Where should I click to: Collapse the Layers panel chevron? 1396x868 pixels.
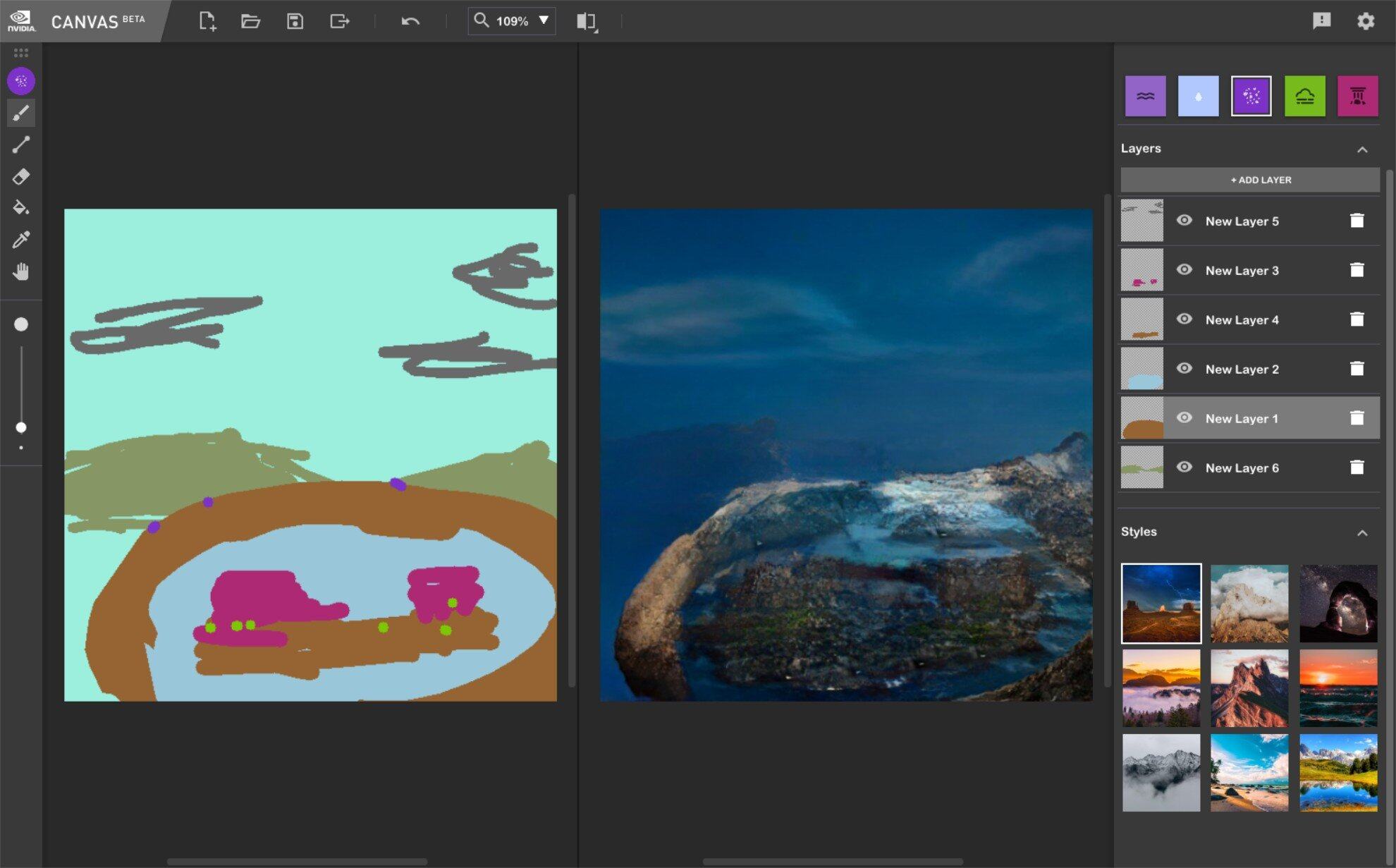click(x=1362, y=149)
